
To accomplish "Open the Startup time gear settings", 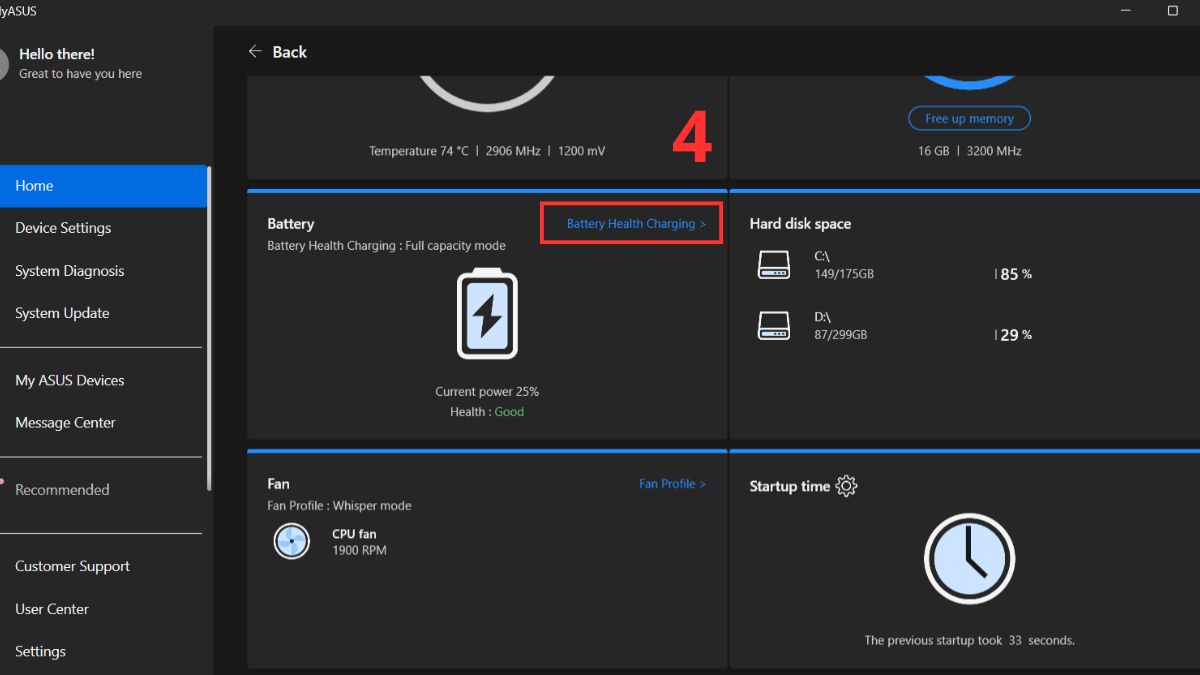I will tap(847, 486).
